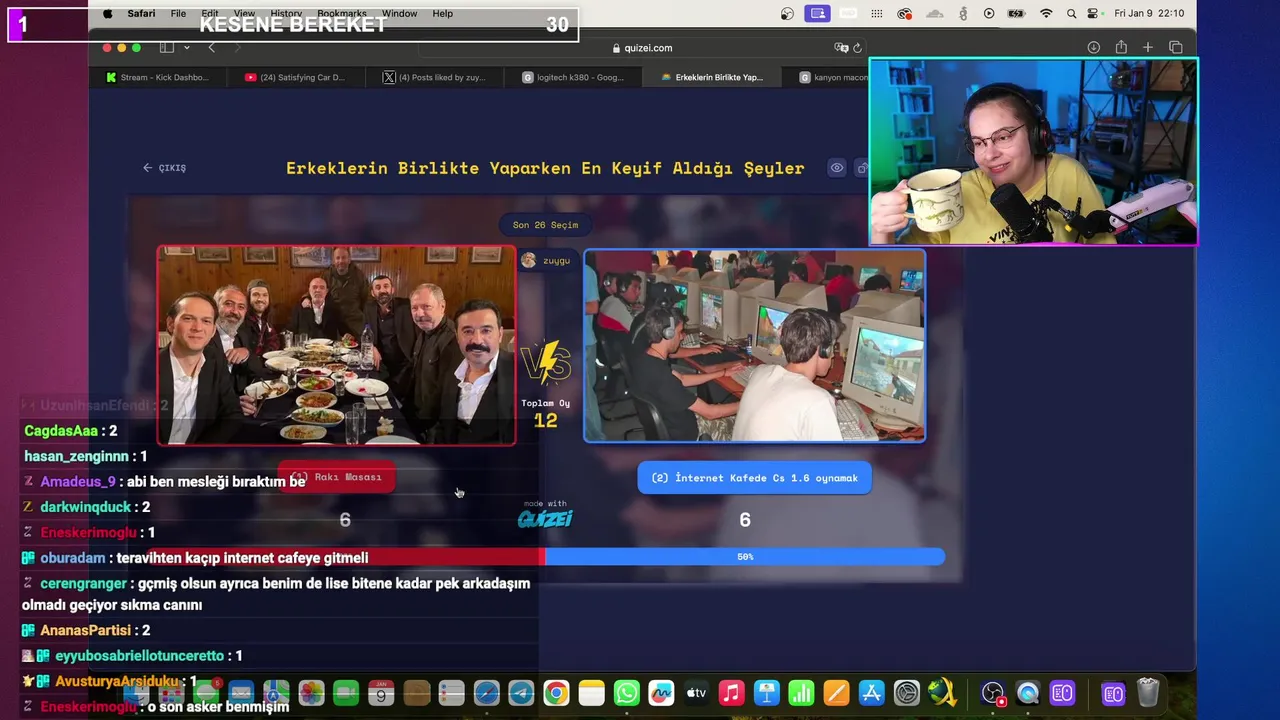Open Telegram from the dock

pos(521,693)
